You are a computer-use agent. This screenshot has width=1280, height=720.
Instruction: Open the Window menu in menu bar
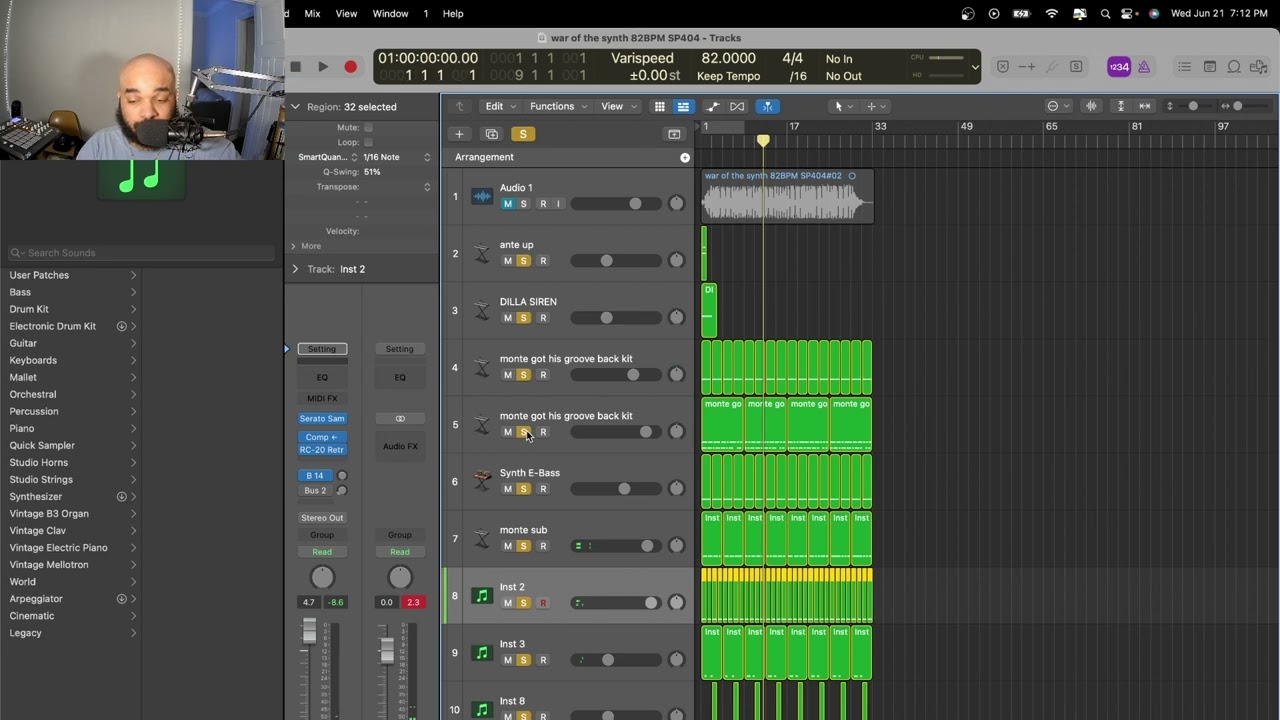point(390,13)
